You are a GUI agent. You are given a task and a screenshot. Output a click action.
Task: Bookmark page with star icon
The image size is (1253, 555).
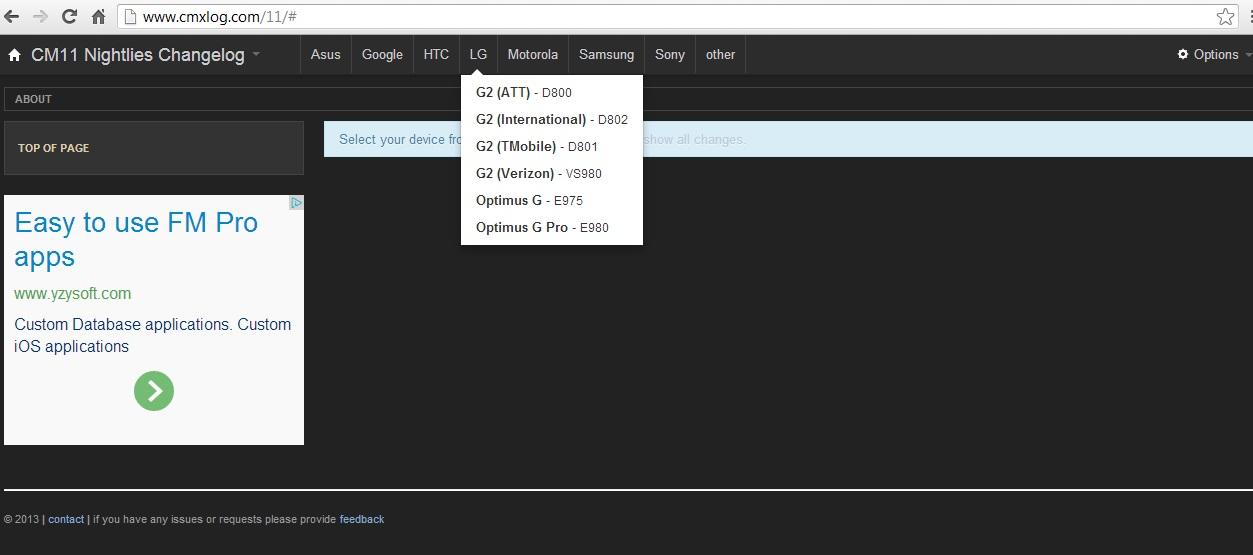(1225, 16)
